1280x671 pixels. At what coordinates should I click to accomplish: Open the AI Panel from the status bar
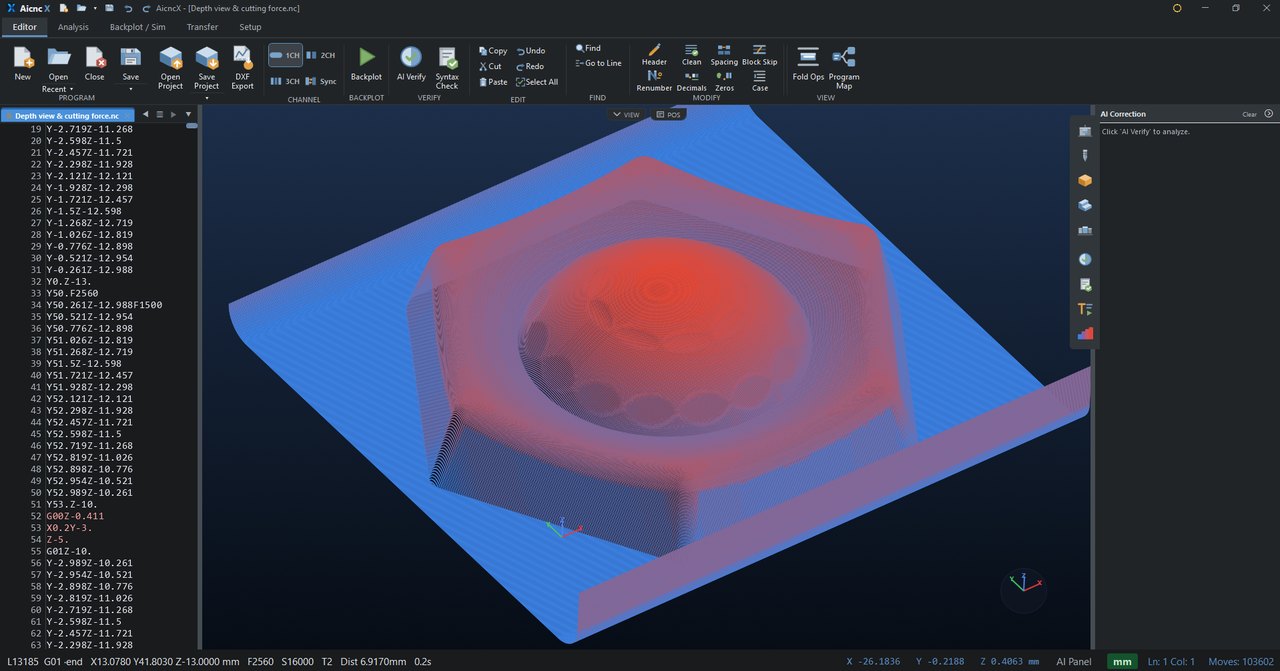tap(1075, 661)
